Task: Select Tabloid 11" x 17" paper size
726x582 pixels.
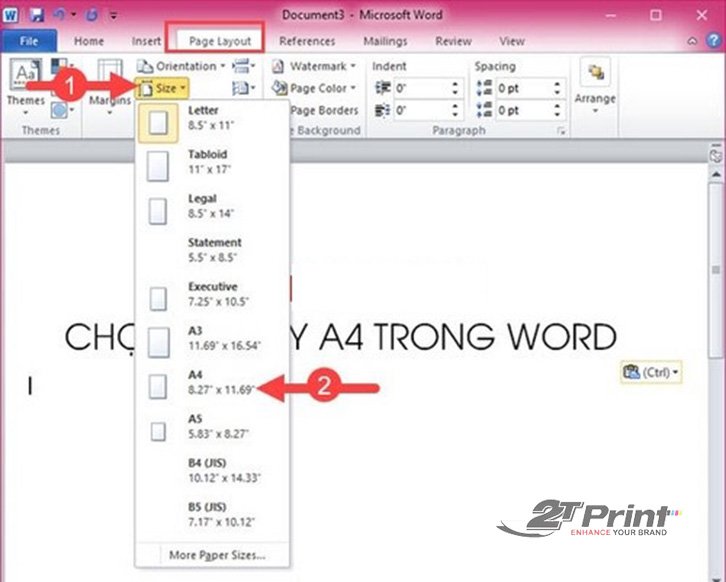Action: [x=212, y=166]
